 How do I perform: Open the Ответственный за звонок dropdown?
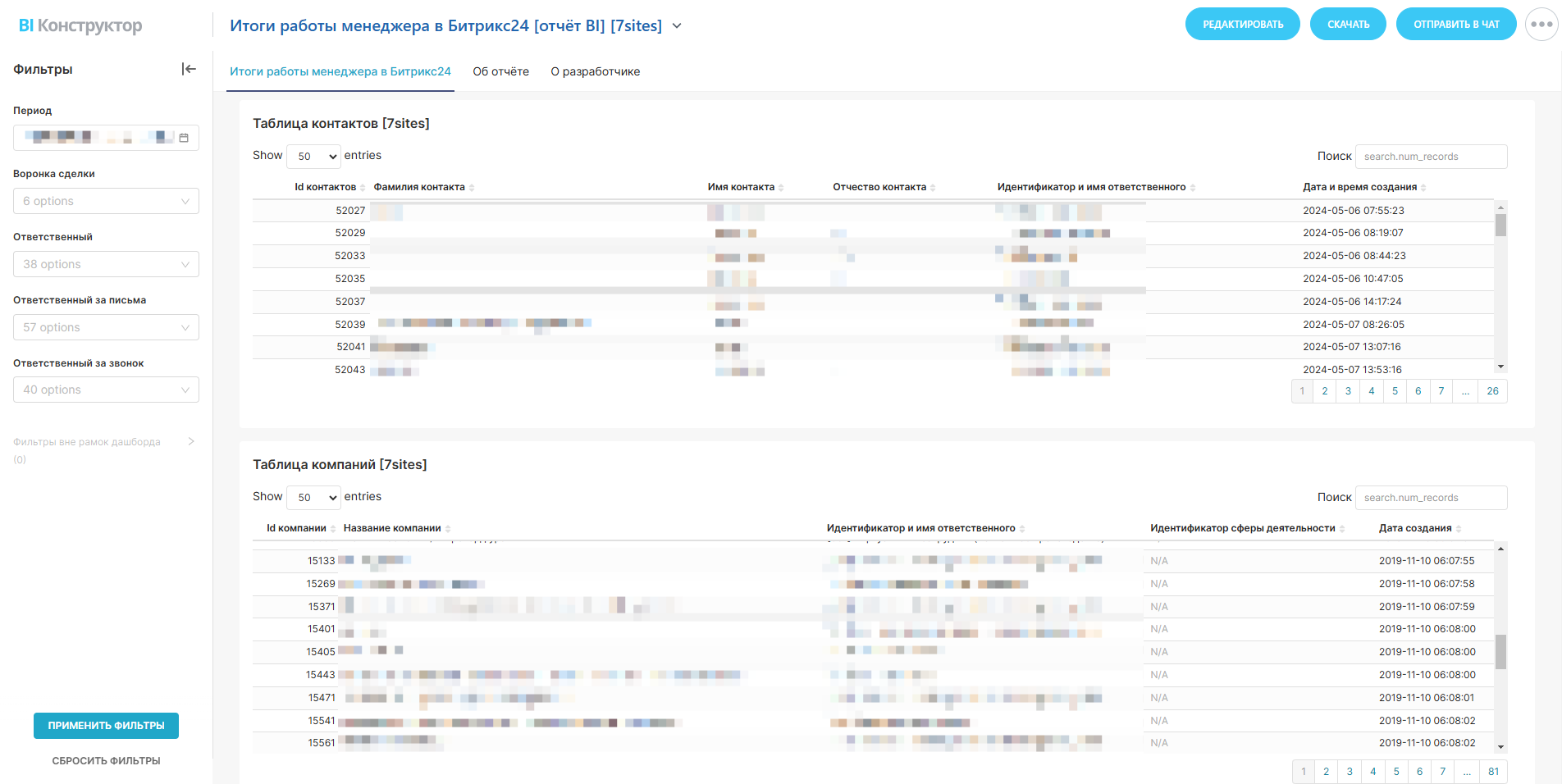(106, 390)
